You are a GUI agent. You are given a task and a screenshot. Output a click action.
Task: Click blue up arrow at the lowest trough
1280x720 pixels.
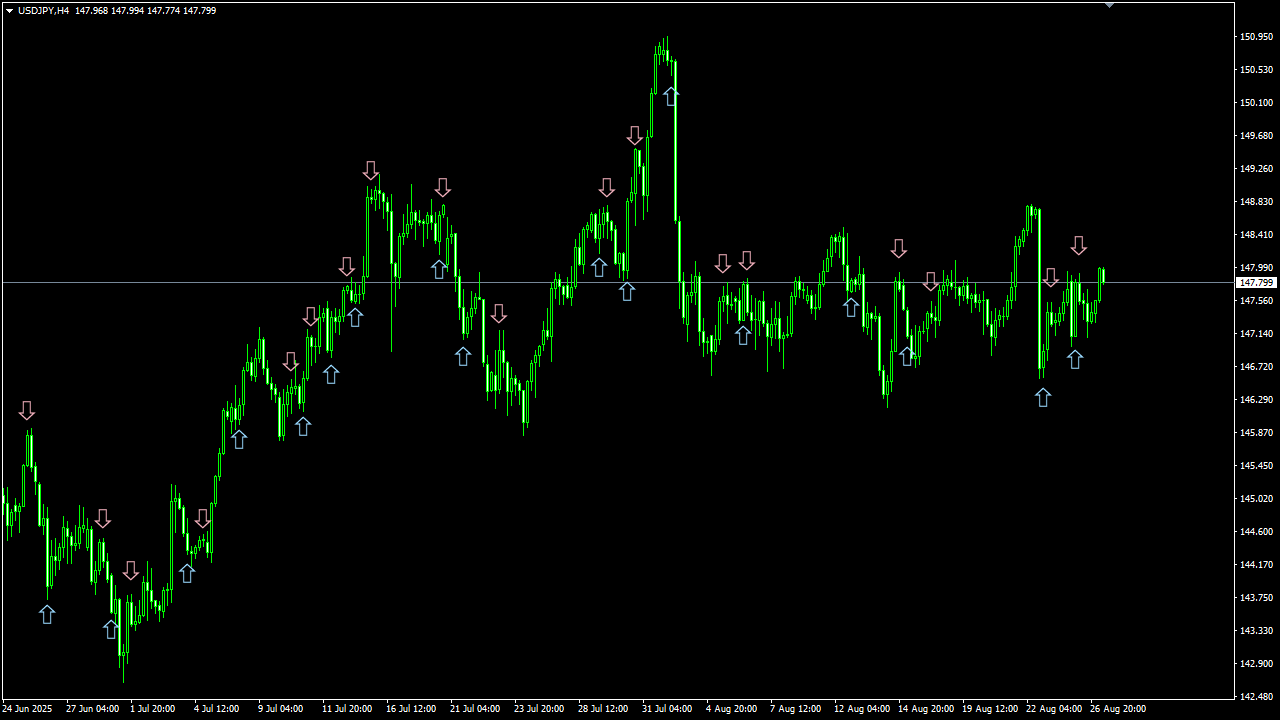[111, 629]
